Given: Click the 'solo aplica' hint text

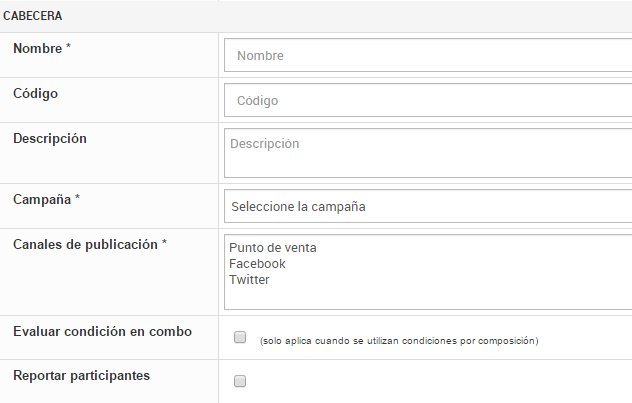Looking at the screenshot, I should tap(398, 341).
